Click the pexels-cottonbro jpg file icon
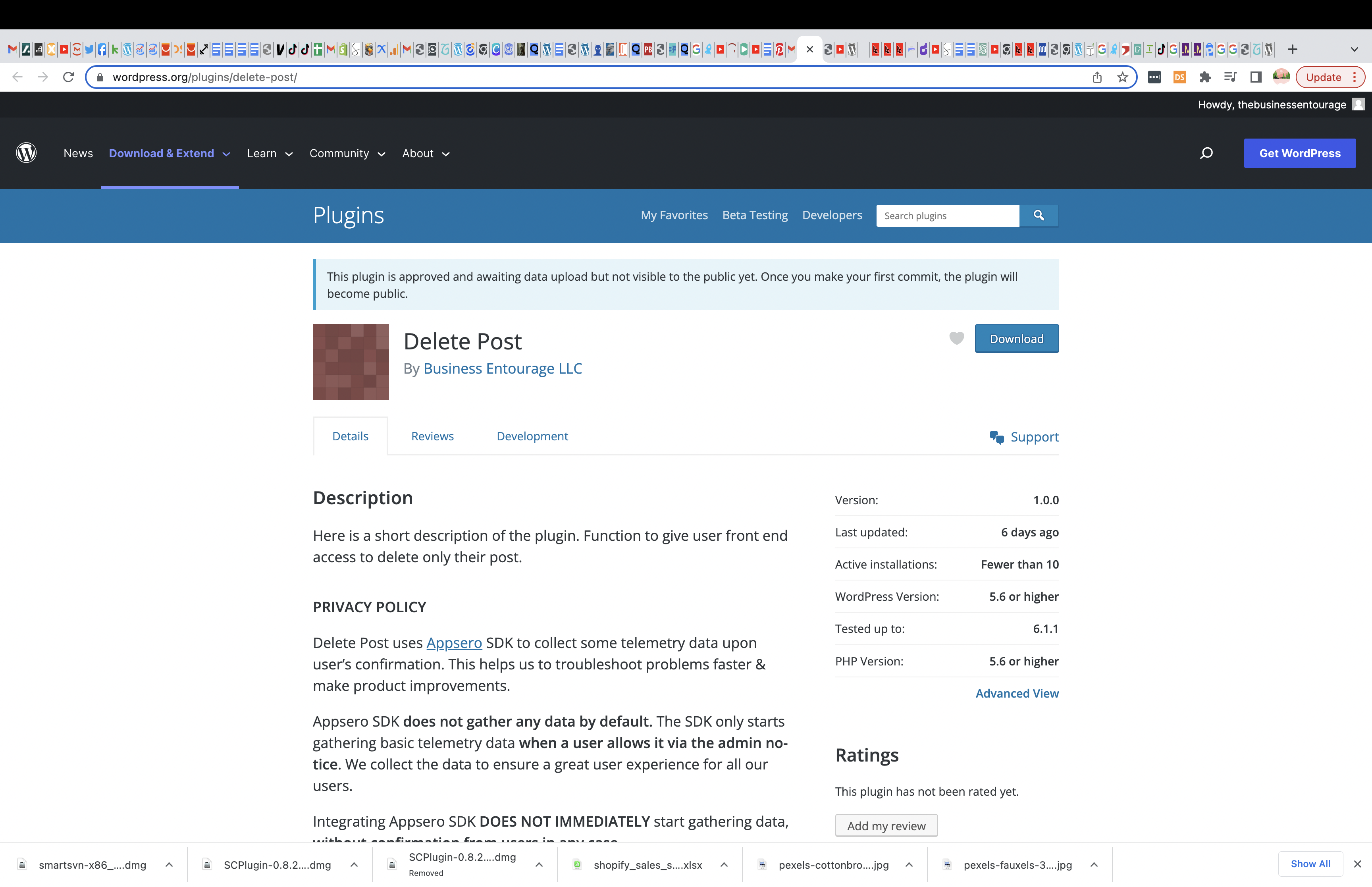The width and height of the screenshot is (1372, 887). pyautogui.click(x=762, y=864)
